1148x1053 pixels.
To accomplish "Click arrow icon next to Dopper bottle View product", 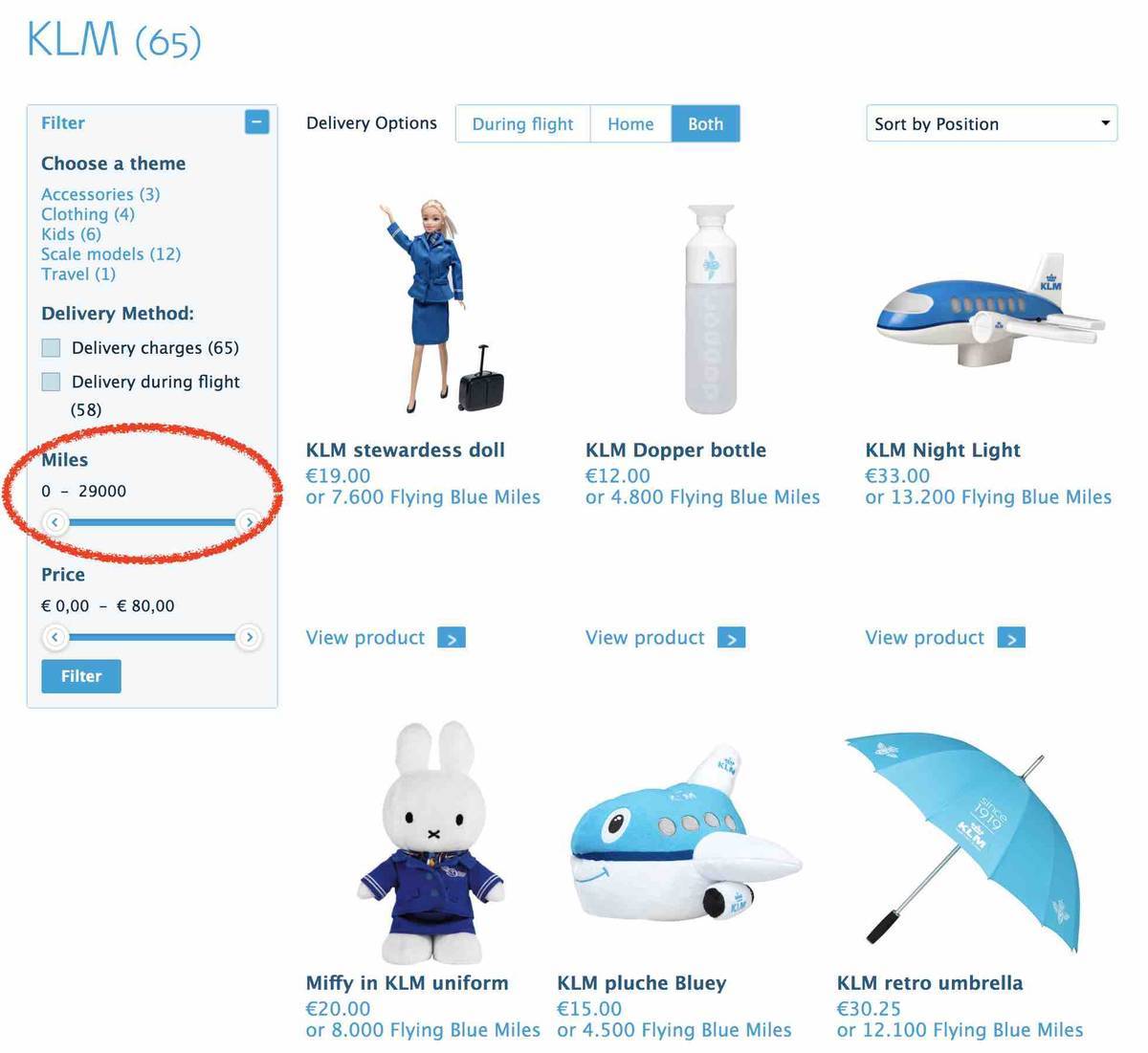I will coord(731,638).
